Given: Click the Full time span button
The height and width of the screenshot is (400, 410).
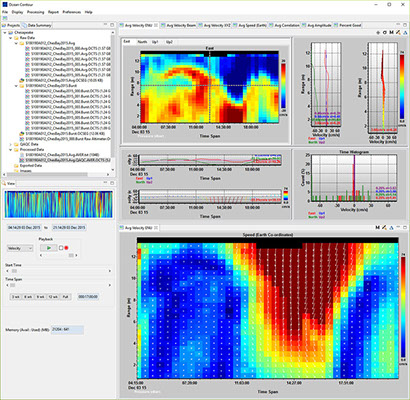Looking at the screenshot, I should [66, 297].
